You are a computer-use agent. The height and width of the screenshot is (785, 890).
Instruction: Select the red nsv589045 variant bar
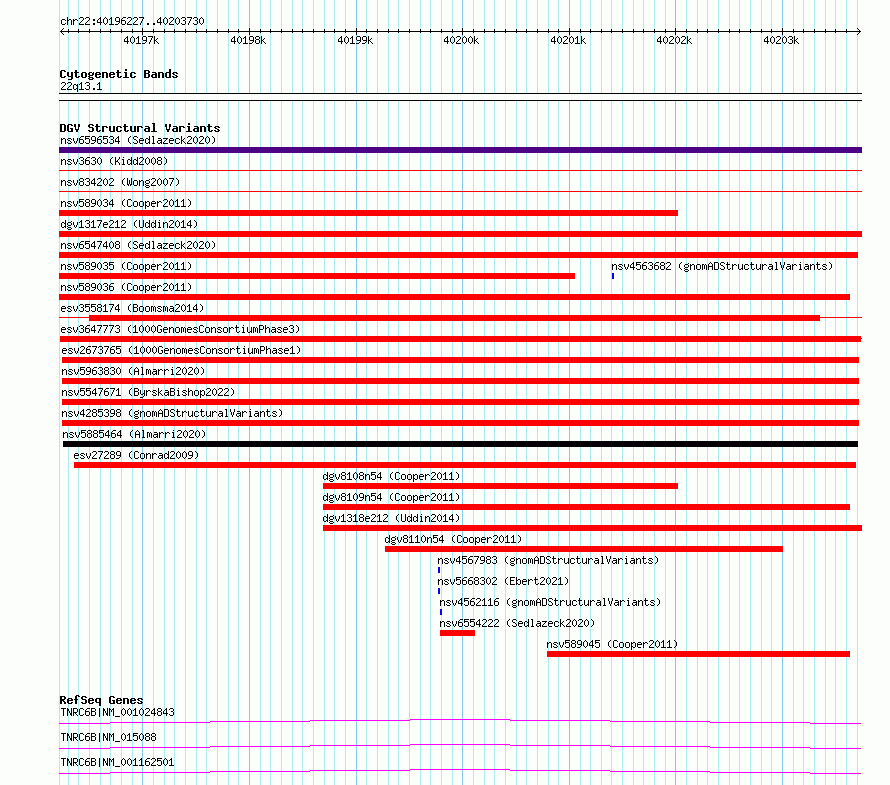(698, 654)
